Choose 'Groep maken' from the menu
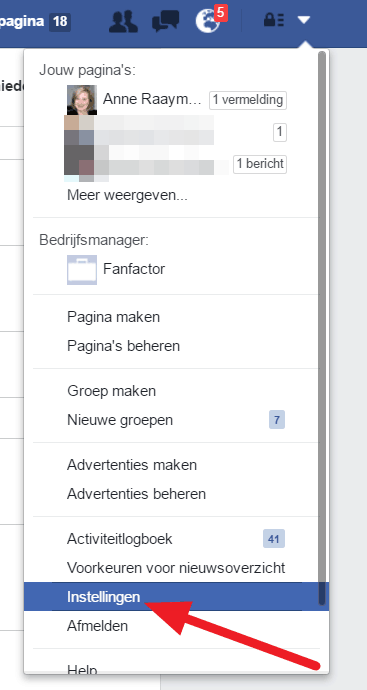The image size is (367, 690). [x=111, y=391]
